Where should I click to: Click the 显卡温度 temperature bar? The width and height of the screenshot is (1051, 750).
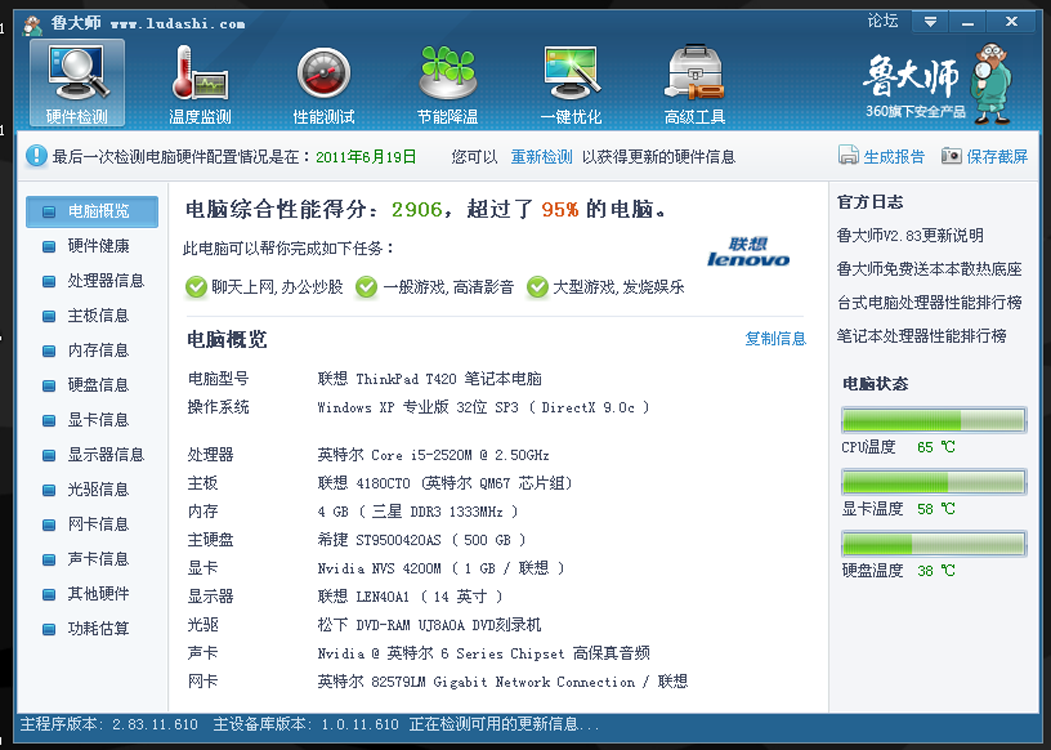(x=934, y=482)
